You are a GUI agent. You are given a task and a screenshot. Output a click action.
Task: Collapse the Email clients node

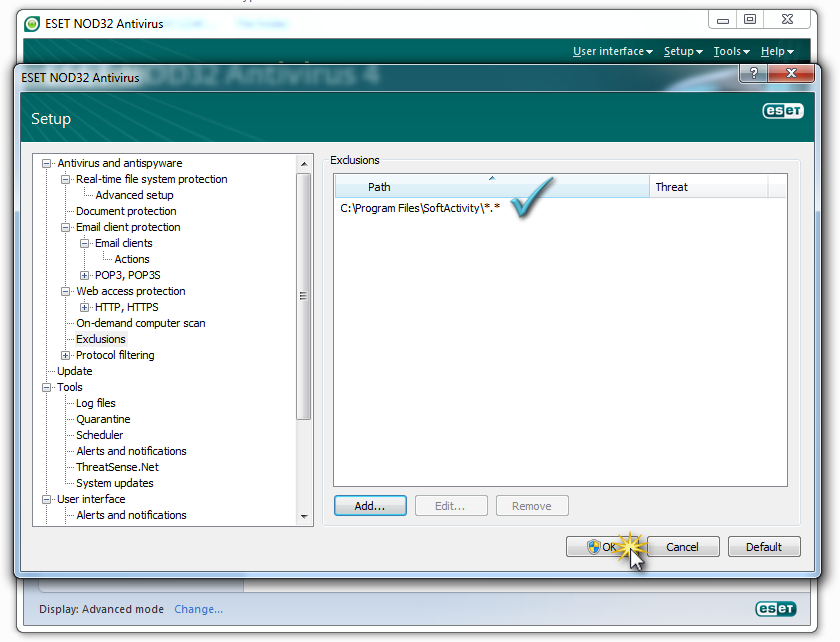click(84, 243)
